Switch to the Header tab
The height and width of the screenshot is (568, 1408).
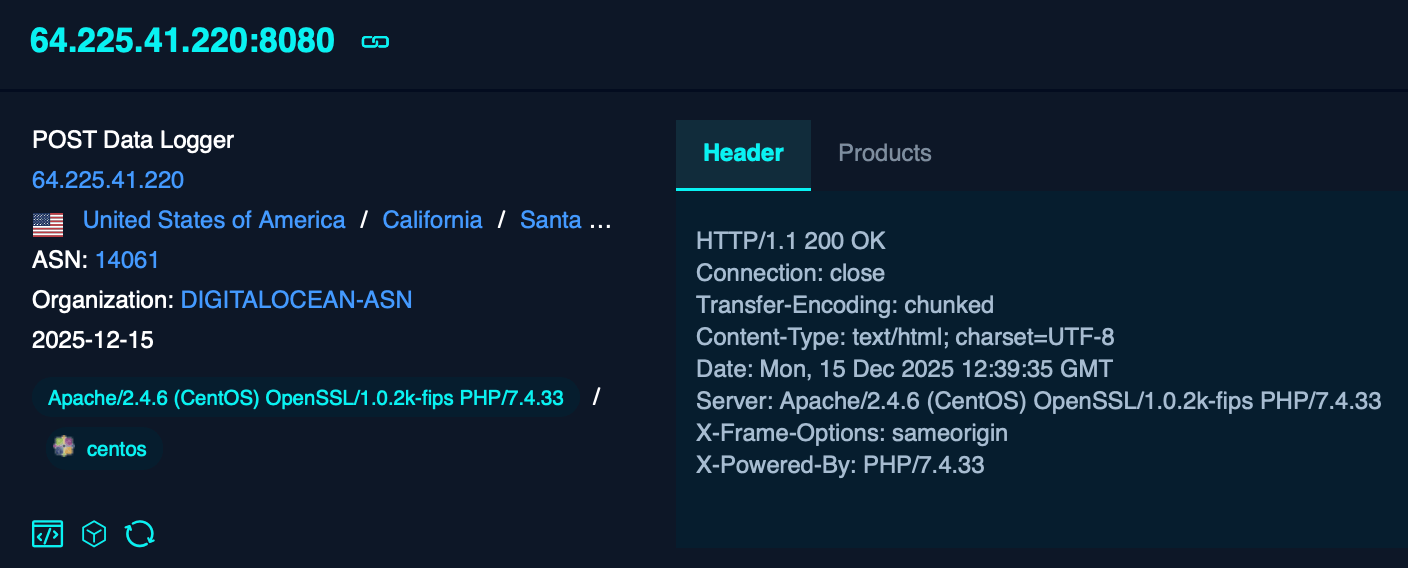click(x=743, y=154)
